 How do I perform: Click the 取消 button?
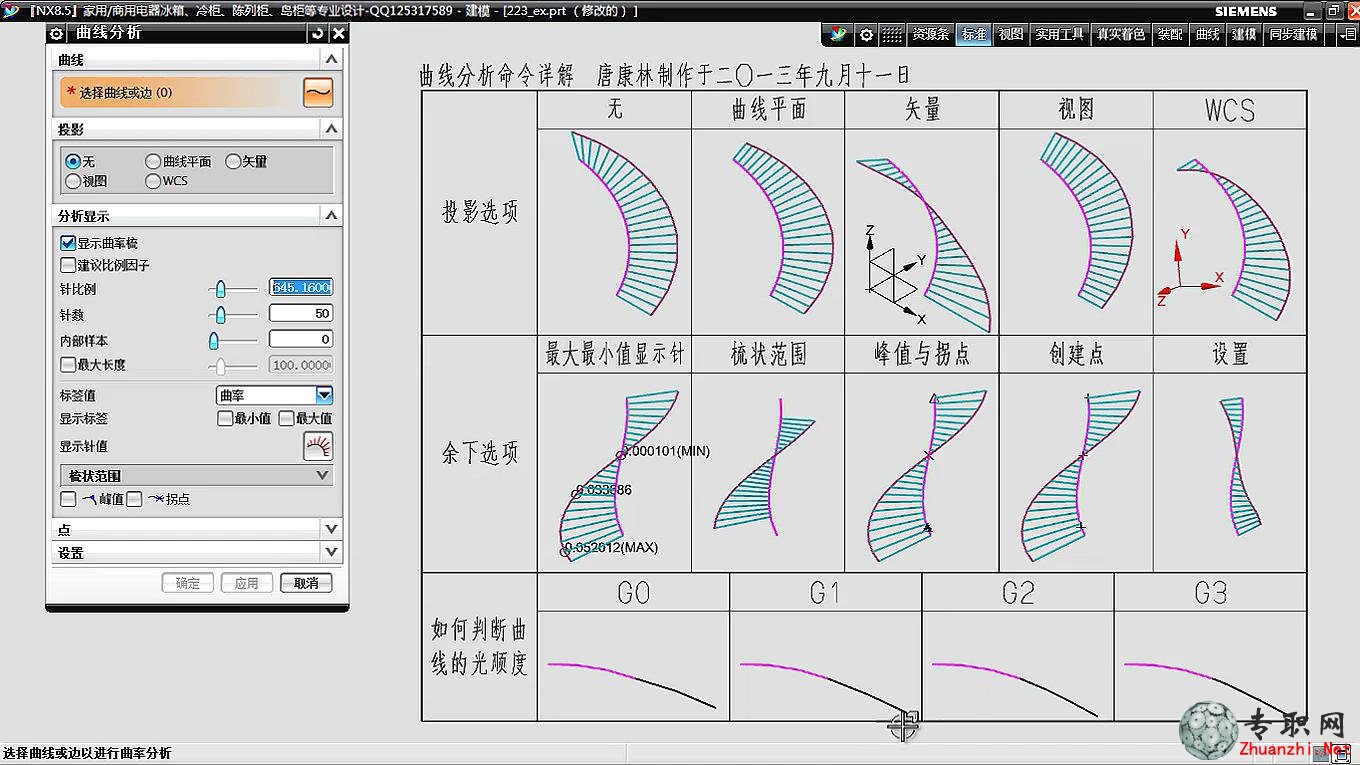306,583
